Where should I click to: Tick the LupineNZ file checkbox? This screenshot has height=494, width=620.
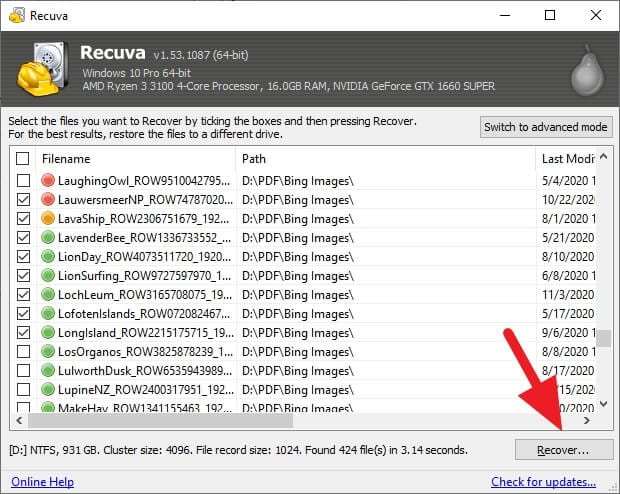pos(23,389)
